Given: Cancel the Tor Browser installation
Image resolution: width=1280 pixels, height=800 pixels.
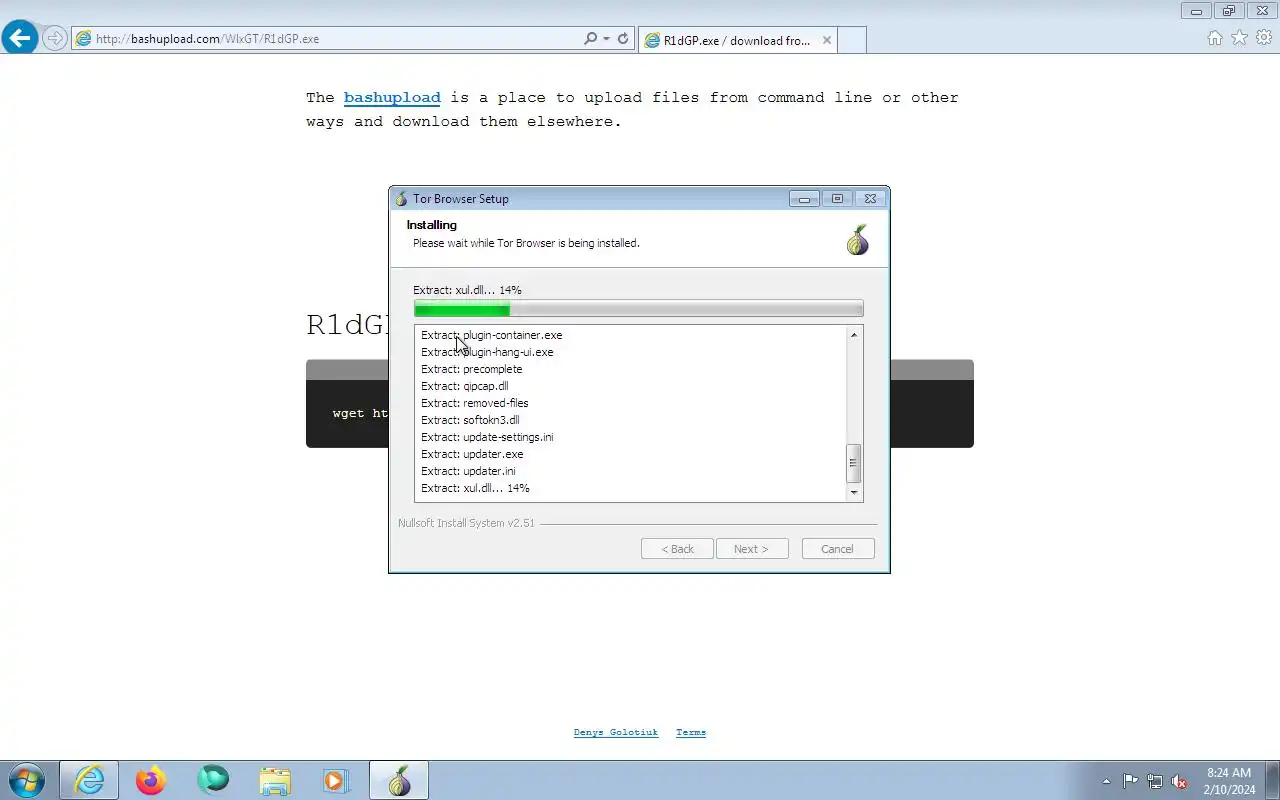Looking at the screenshot, I should [838, 549].
